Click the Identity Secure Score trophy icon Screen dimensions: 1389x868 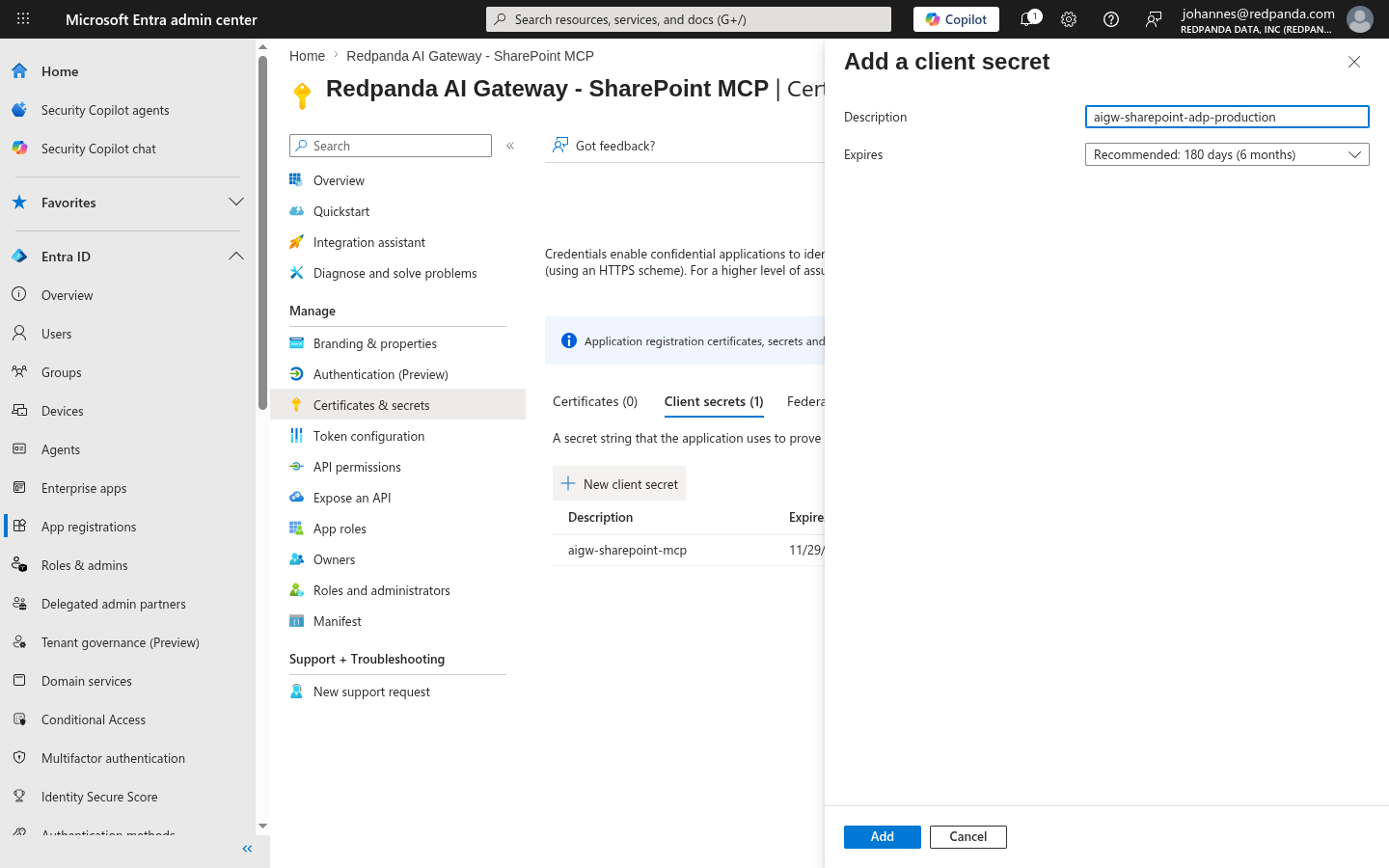[19, 797]
